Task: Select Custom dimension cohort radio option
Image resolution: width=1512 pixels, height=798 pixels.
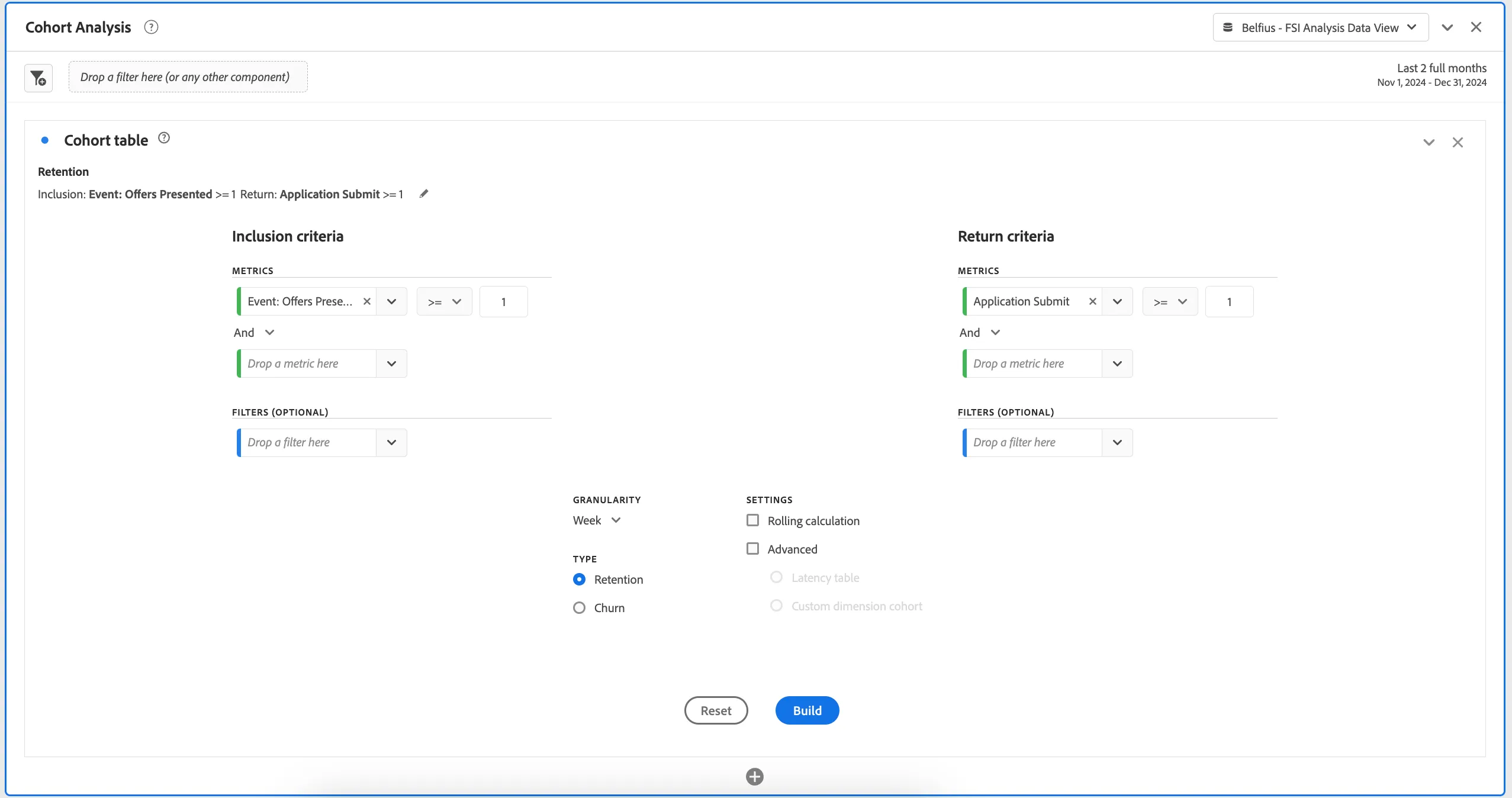Action: pyautogui.click(x=777, y=606)
